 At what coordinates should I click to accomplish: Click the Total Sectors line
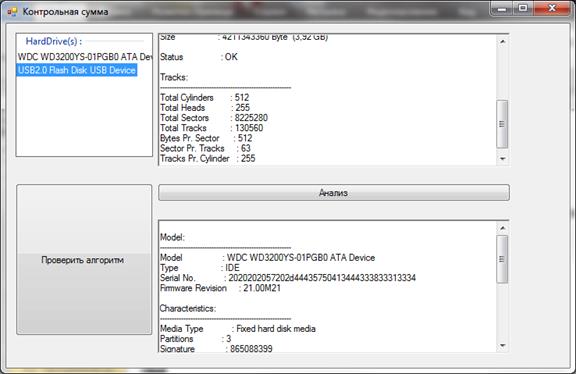[x=214, y=118]
